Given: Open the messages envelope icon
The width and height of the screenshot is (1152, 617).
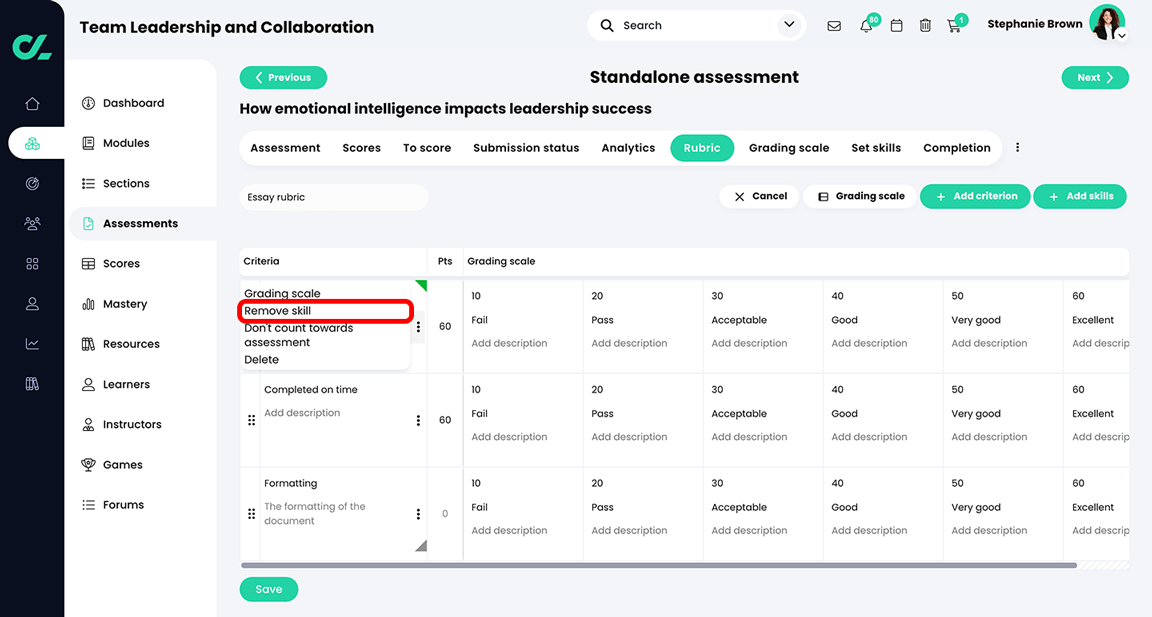Looking at the screenshot, I should tap(834, 25).
